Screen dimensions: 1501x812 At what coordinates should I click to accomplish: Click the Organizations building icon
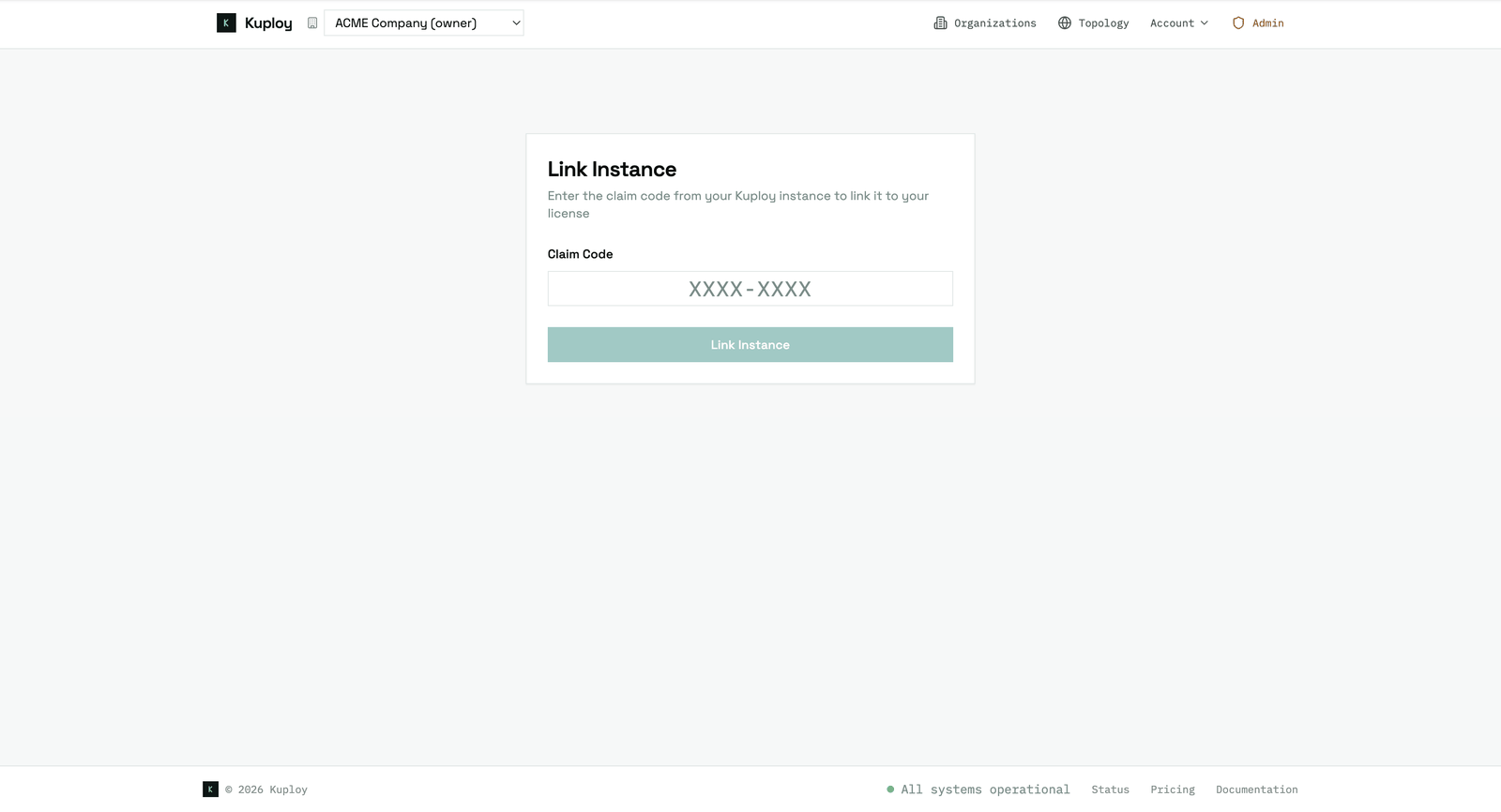940,23
